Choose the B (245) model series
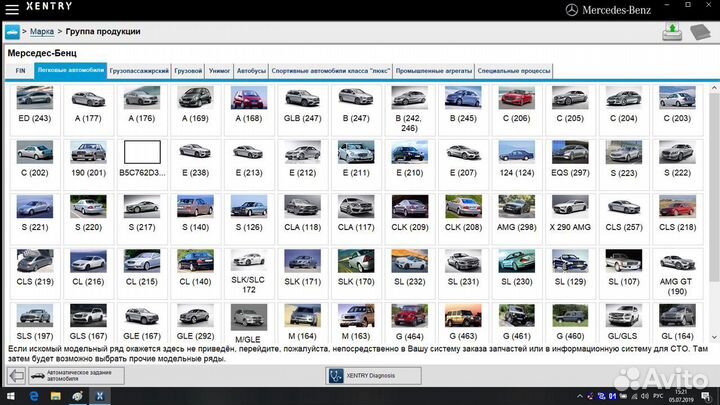720x405 pixels. tap(463, 110)
